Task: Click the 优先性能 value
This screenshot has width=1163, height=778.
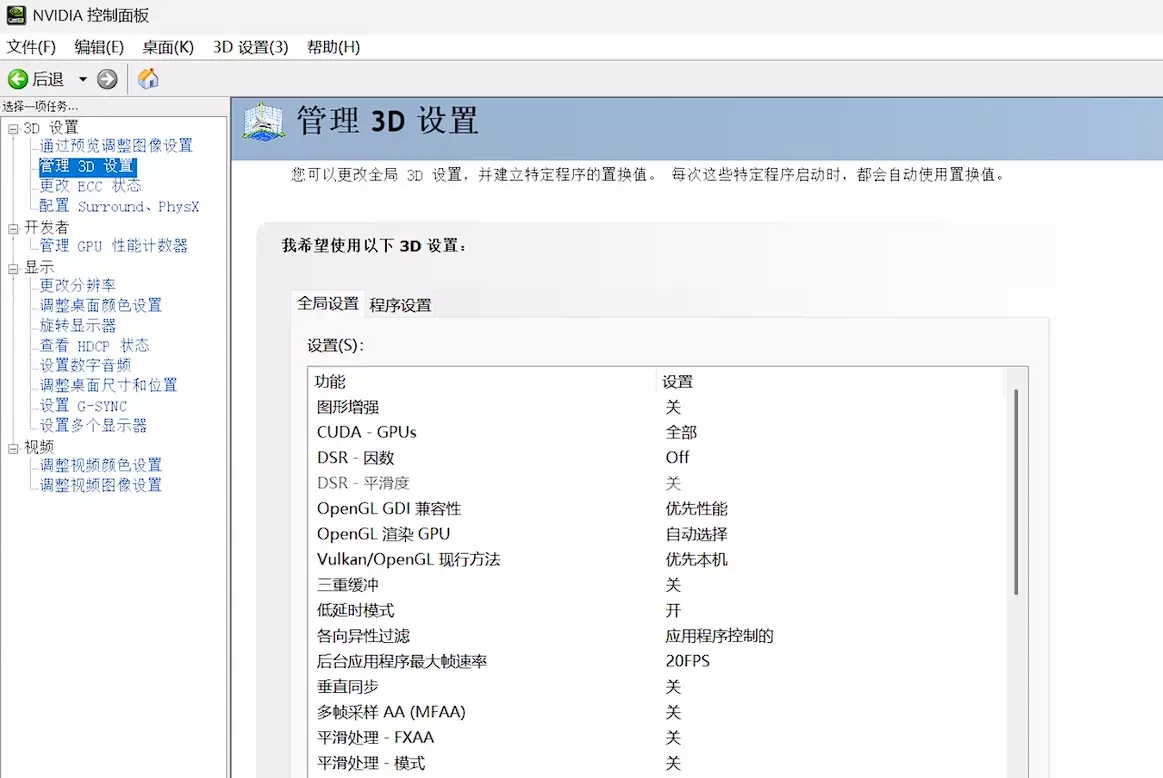Action: pos(696,509)
